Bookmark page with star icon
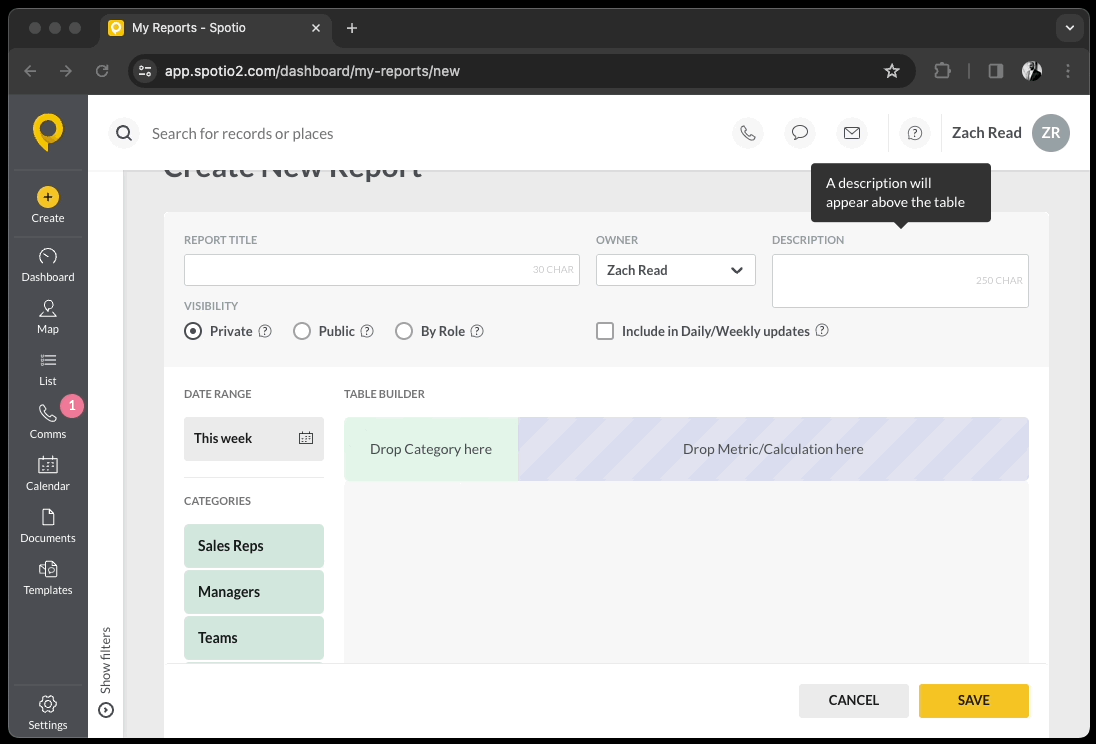This screenshot has height=744, width=1096. (x=891, y=71)
